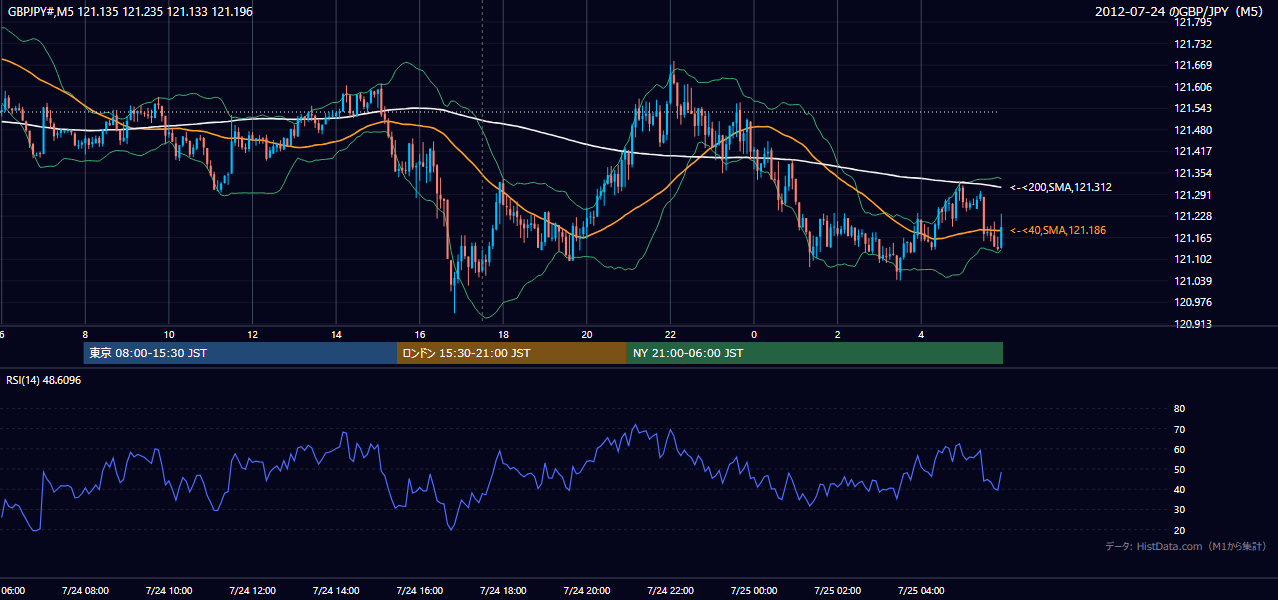Click price axis value 121.417
This screenshot has width=1278, height=600.
pyautogui.click(x=1192, y=152)
